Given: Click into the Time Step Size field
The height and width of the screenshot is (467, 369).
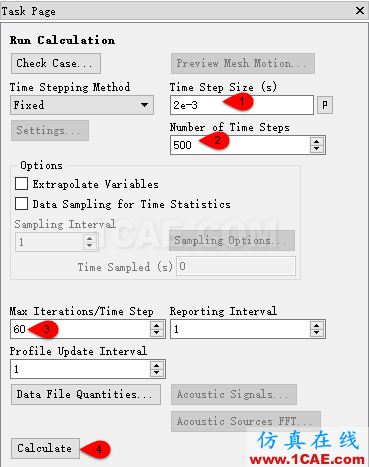Looking at the screenshot, I should coord(242,105).
